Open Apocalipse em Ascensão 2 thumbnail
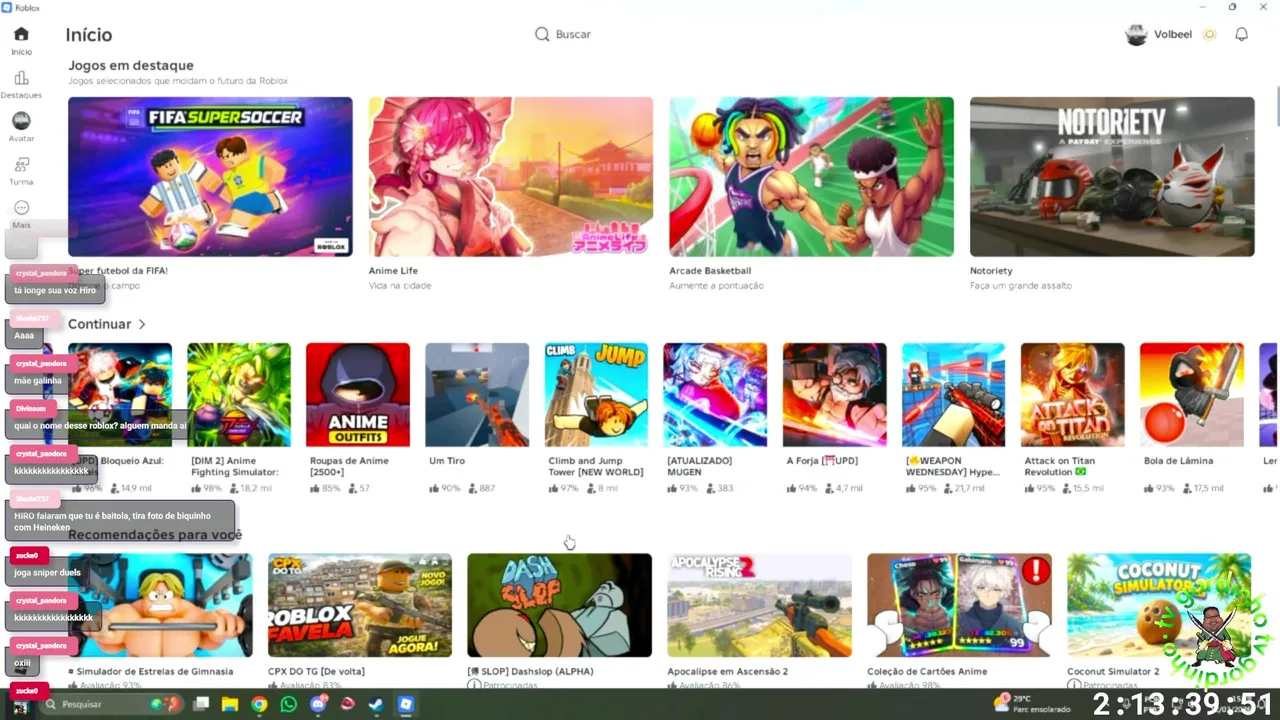Screen dimensions: 1280x720 759,605
